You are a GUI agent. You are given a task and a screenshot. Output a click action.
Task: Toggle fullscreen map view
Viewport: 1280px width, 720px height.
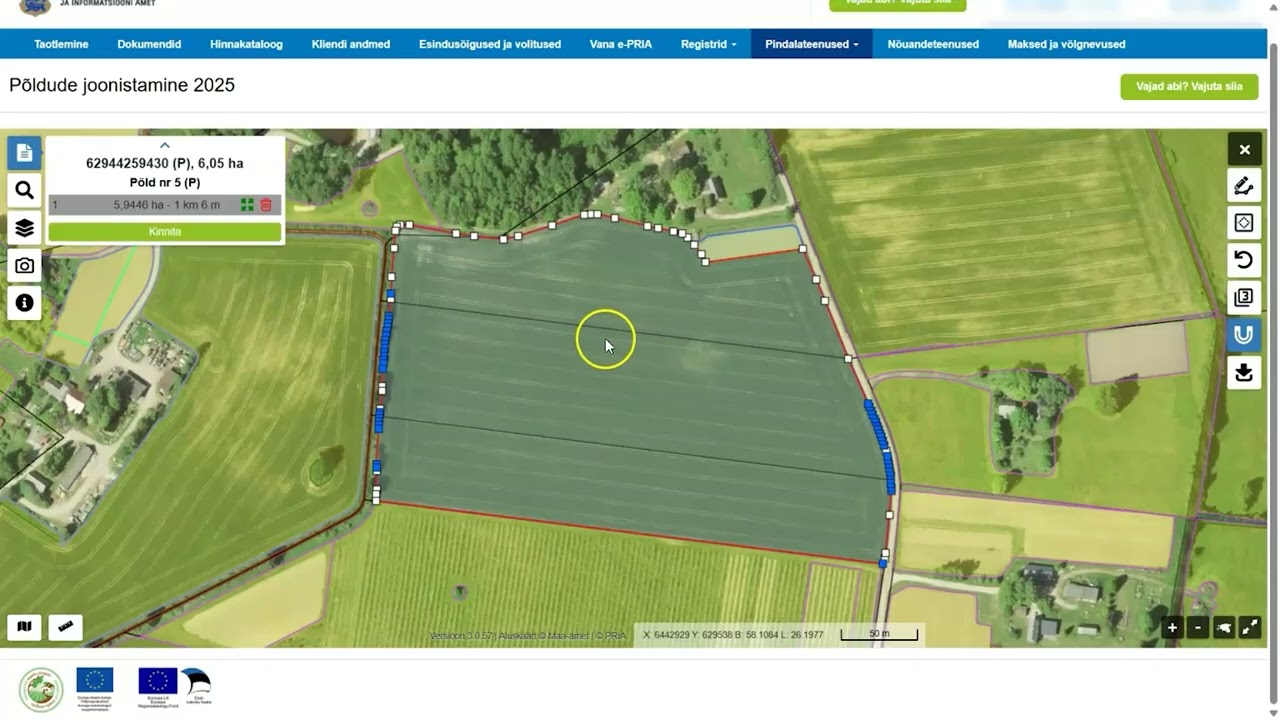click(1250, 628)
